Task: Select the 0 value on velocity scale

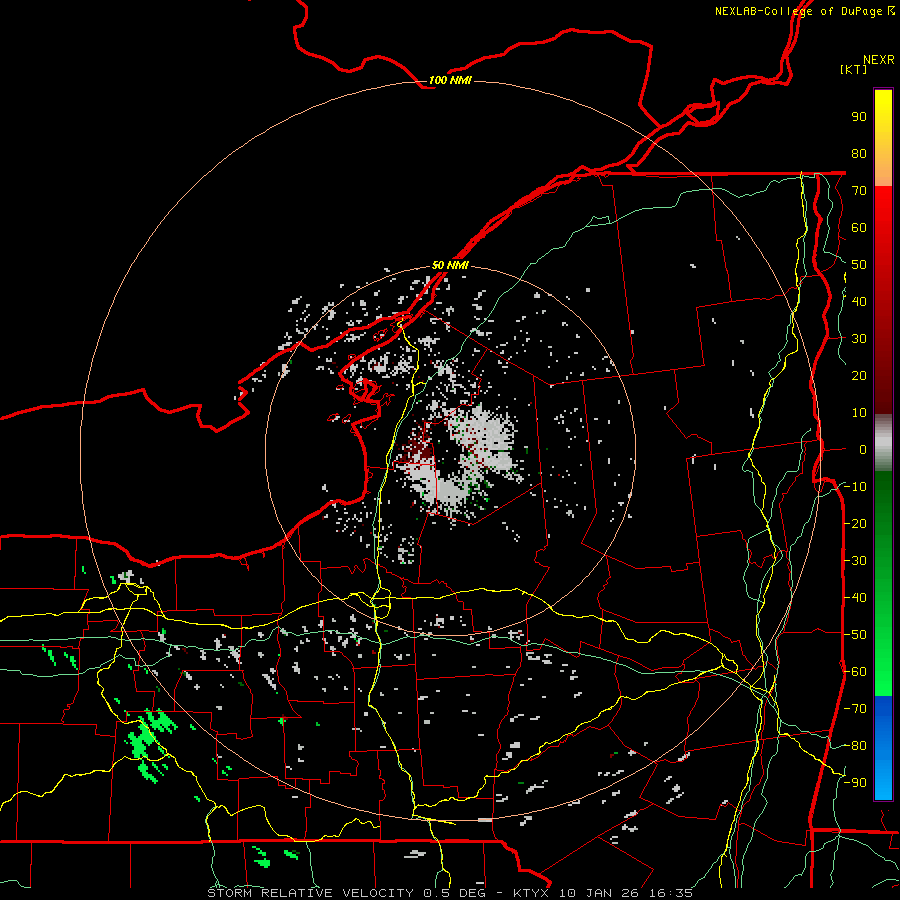Action: [x=863, y=450]
